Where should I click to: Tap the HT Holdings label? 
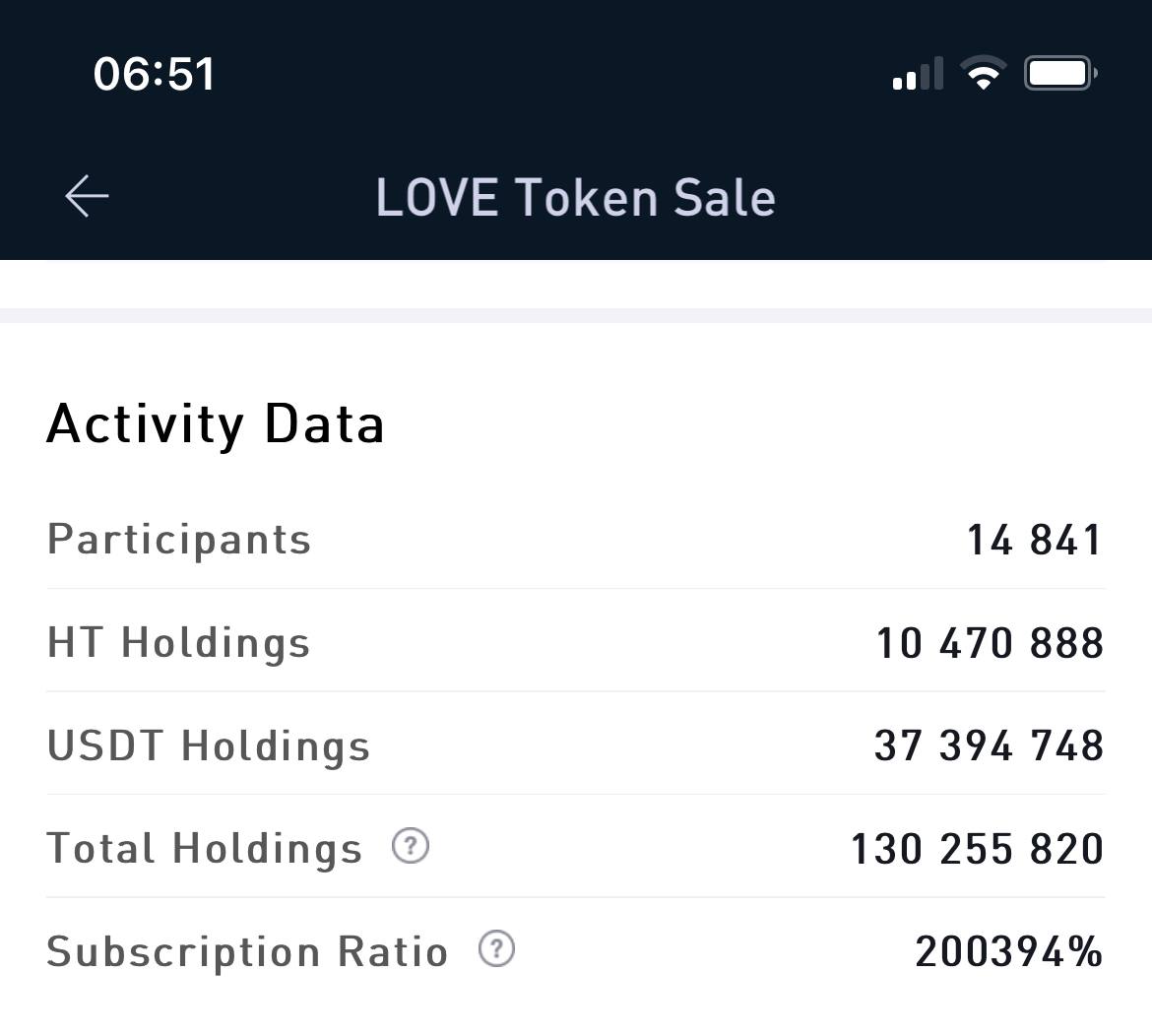178,643
